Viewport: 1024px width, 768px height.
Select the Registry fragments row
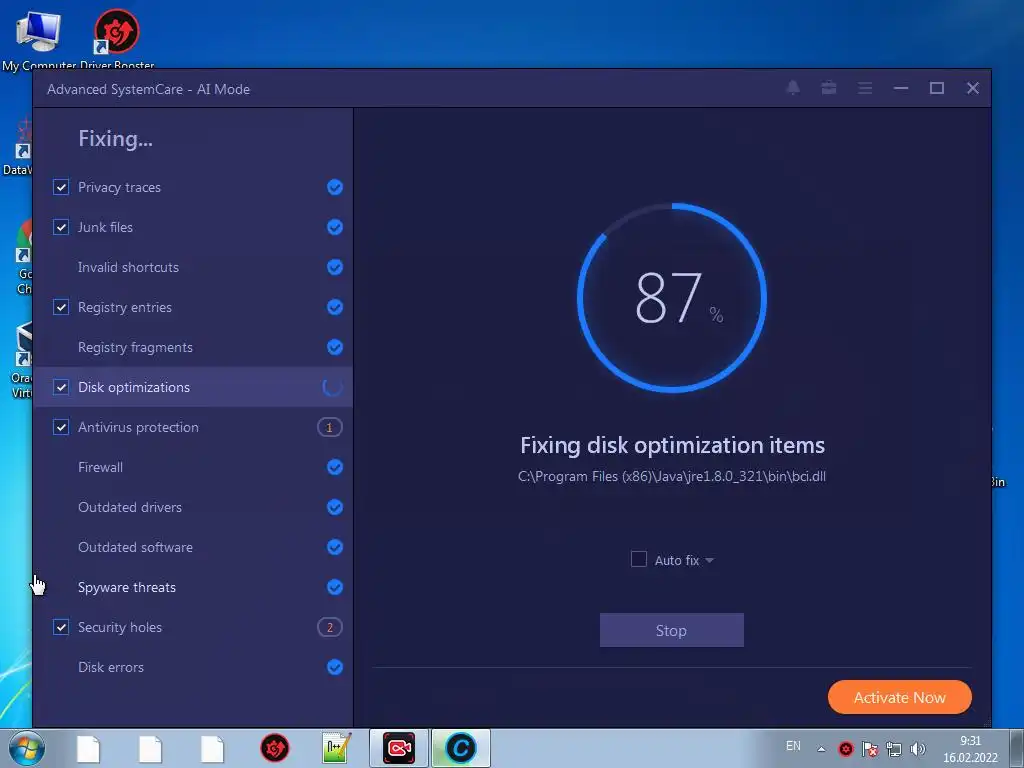pos(193,347)
